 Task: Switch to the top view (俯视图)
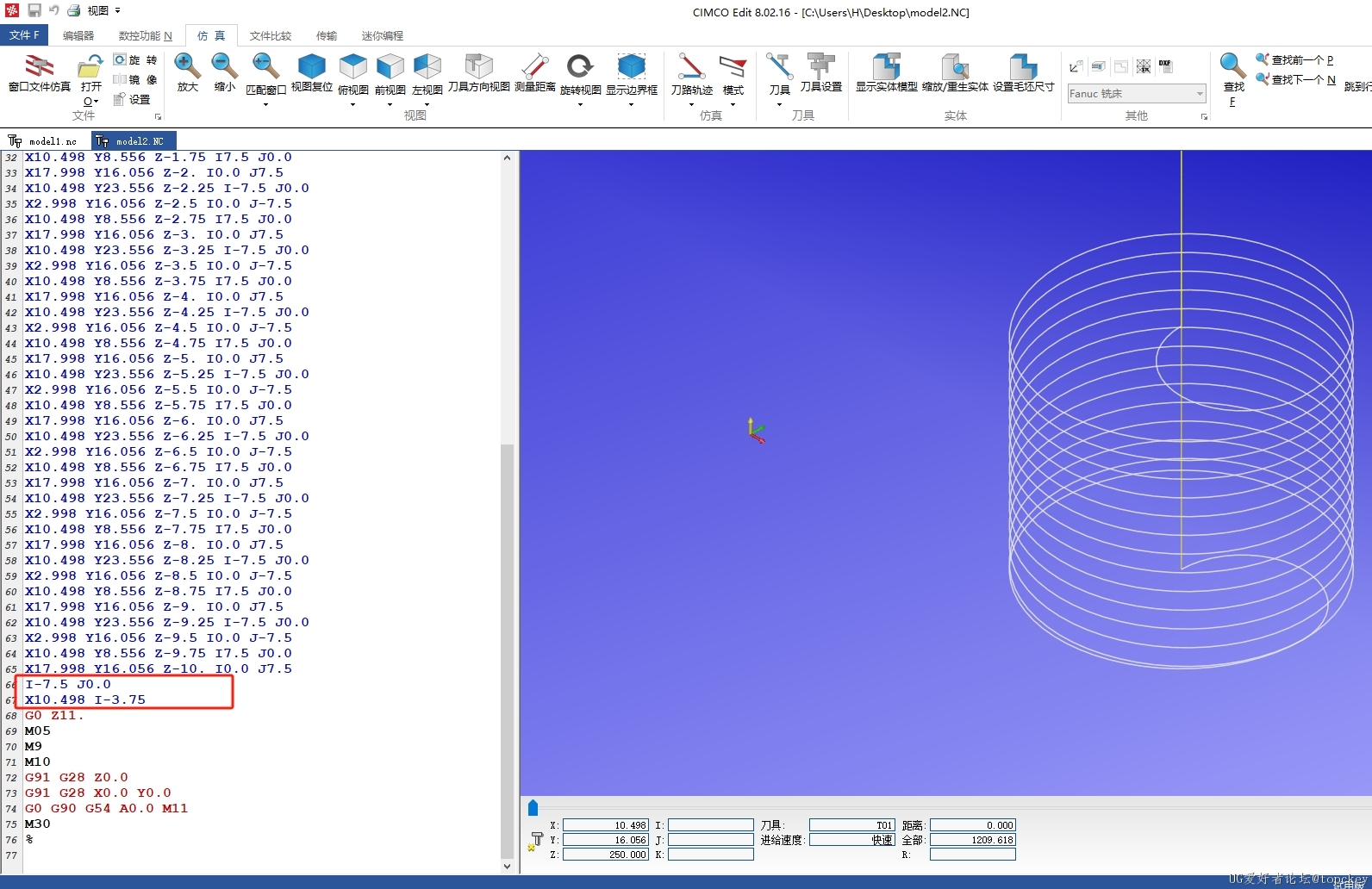[353, 73]
